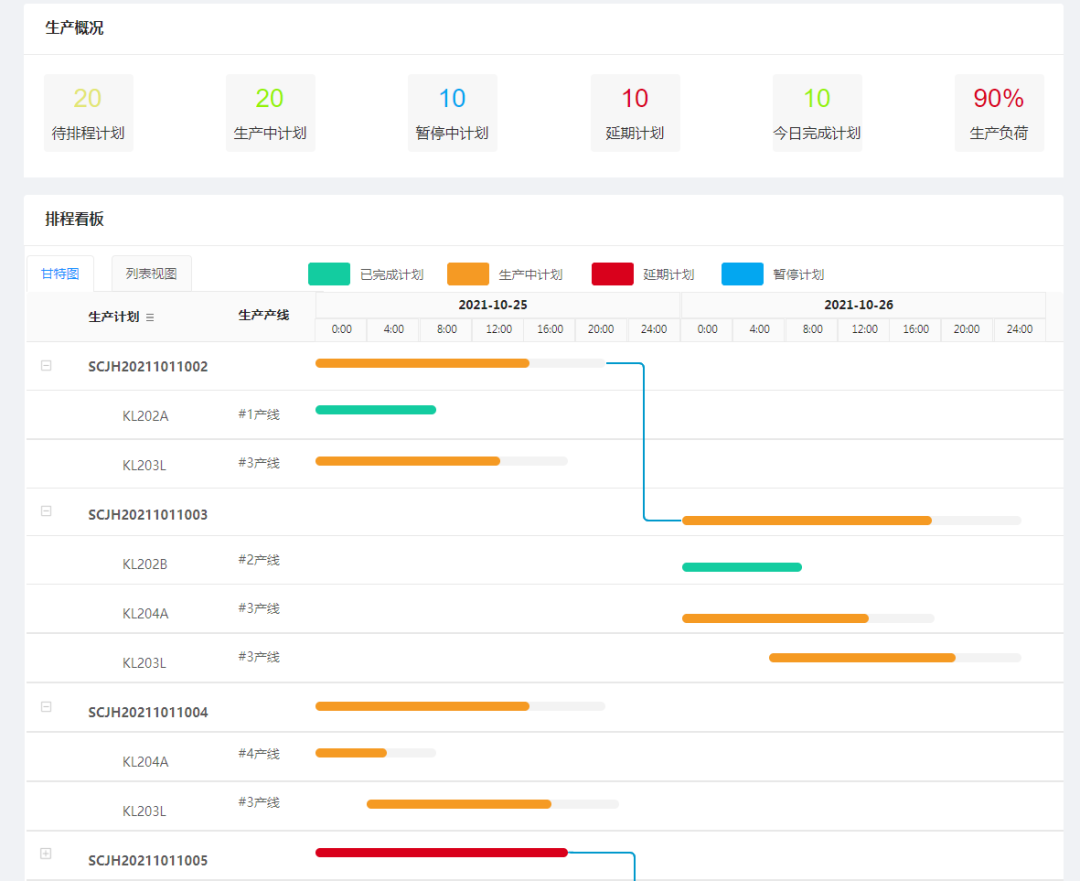
Task: Collapse the SCJH20211011003 plan row
Action: (x=46, y=511)
